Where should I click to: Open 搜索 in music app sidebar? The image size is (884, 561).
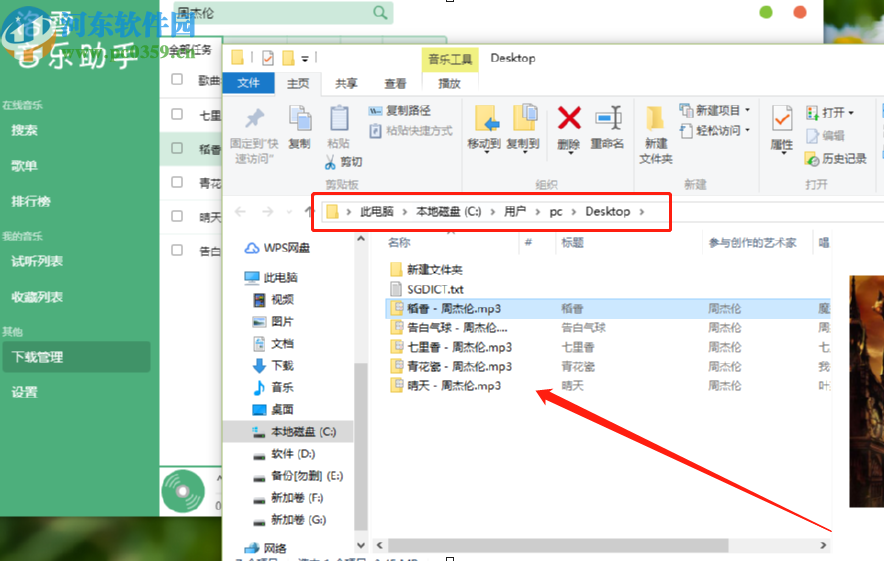point(24,130)
